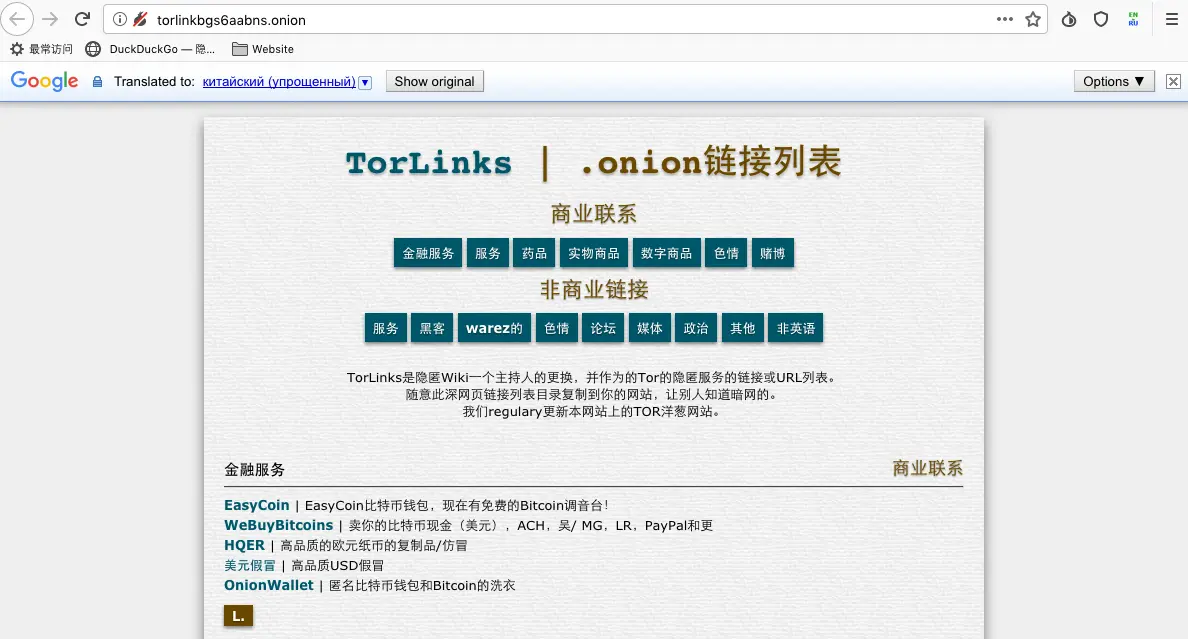Screen dimensions: 1188x639
Task: Click the Show original button
Action: click(x=434, y=81)
